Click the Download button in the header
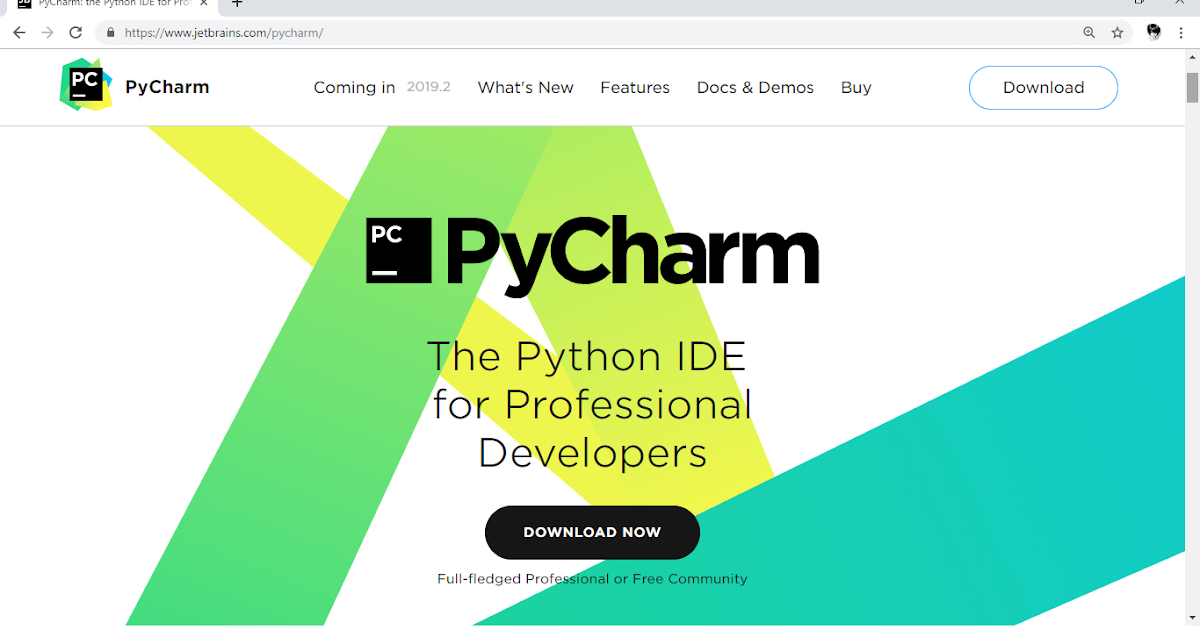This screenshot has width=1200, height=630. click(1043, 87)
